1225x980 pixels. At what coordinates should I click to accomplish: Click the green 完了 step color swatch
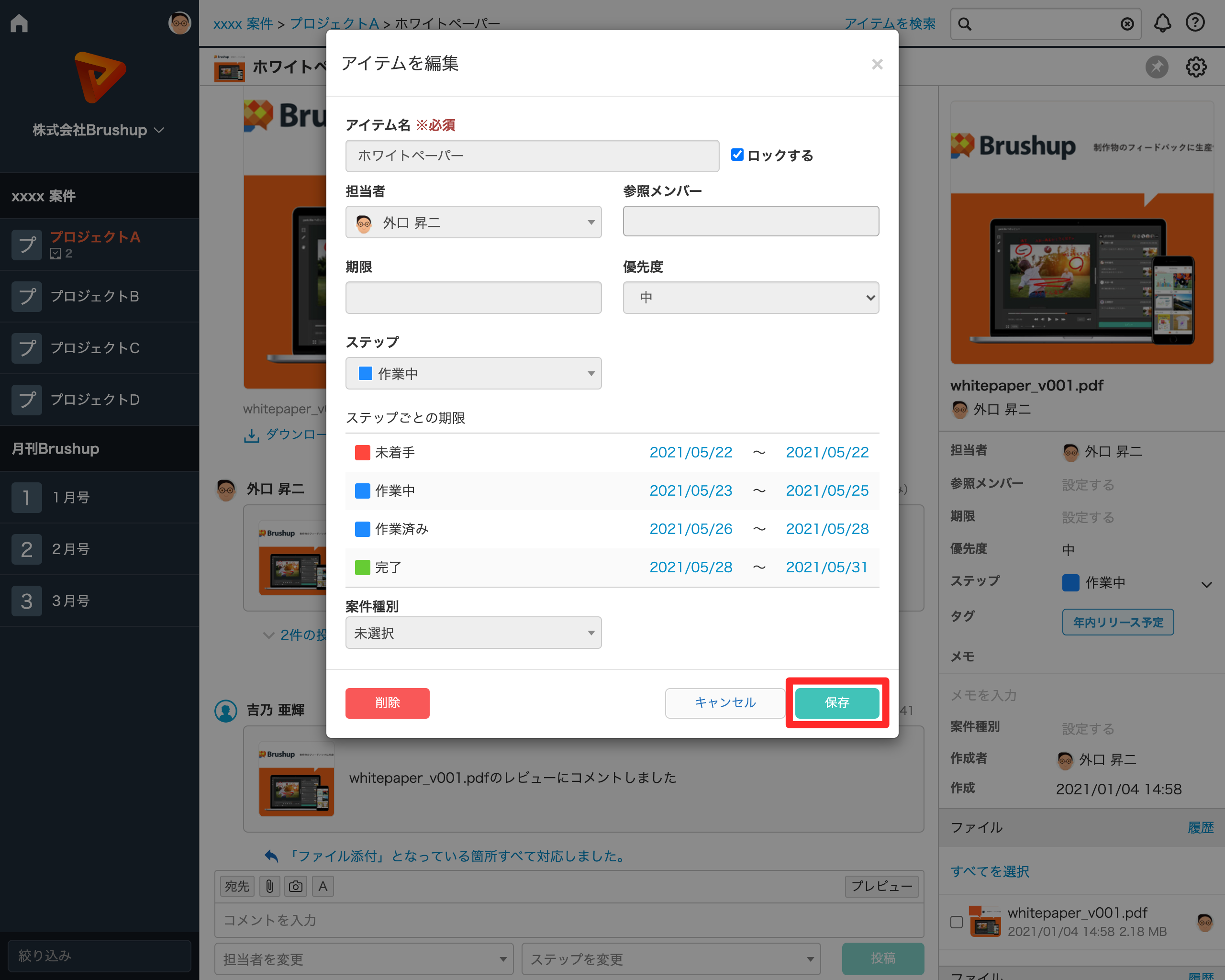[x=363, y=567]
